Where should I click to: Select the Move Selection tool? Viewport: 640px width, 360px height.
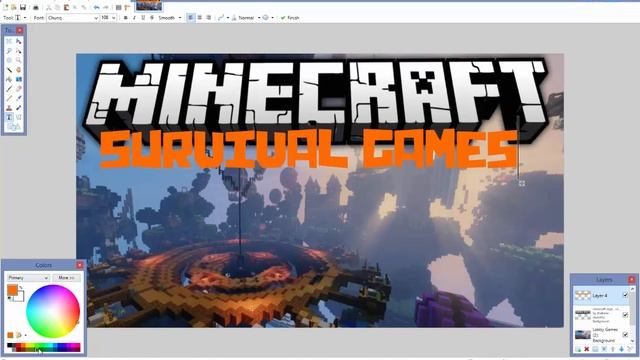pos(19,51)
